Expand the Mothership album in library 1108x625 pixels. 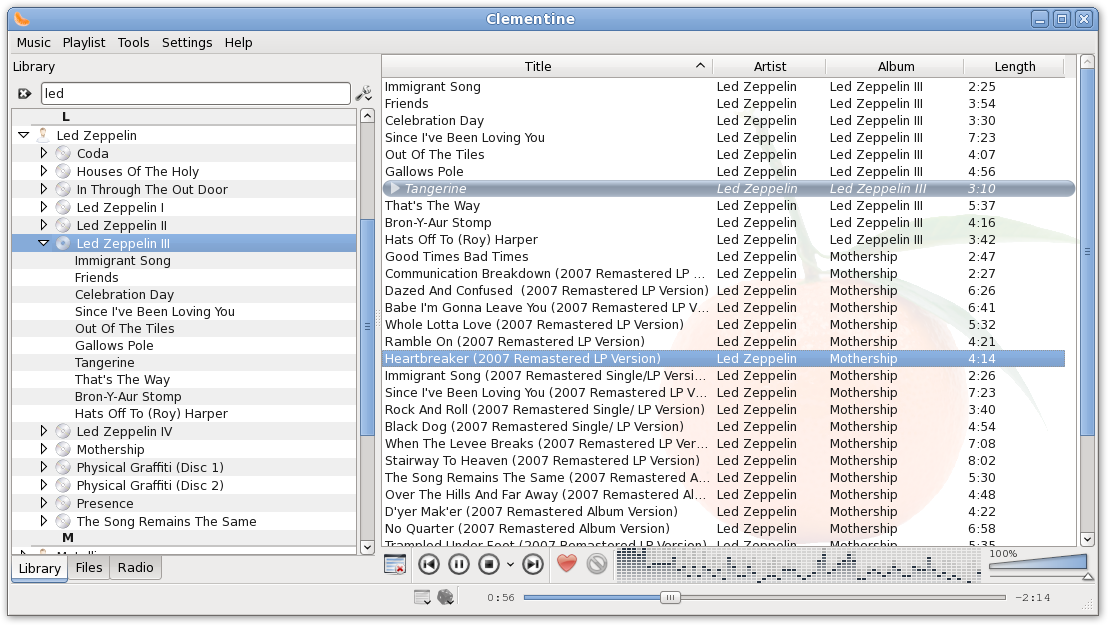[44, 449]
